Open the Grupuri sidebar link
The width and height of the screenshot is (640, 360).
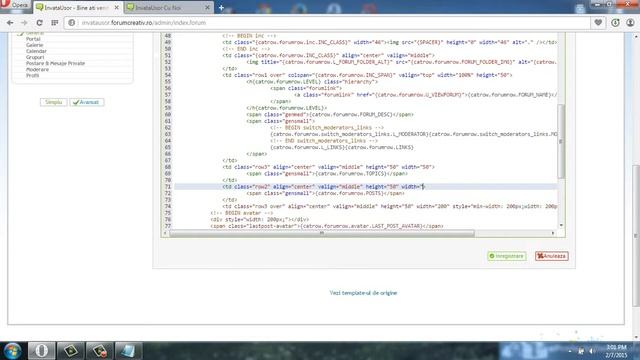pos(35,58)
